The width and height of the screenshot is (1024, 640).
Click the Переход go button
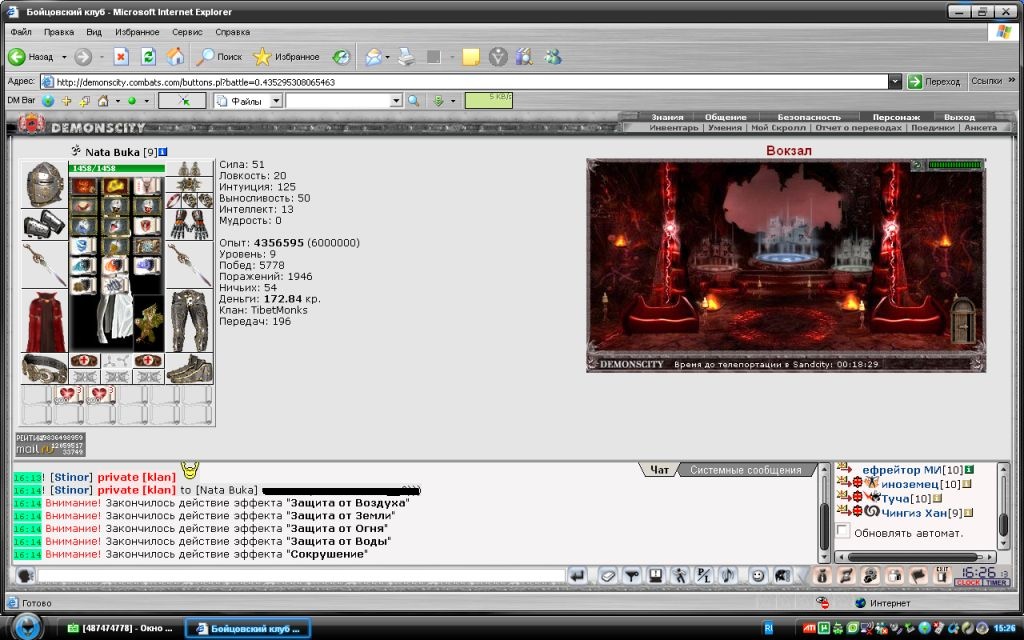point(935,82)
